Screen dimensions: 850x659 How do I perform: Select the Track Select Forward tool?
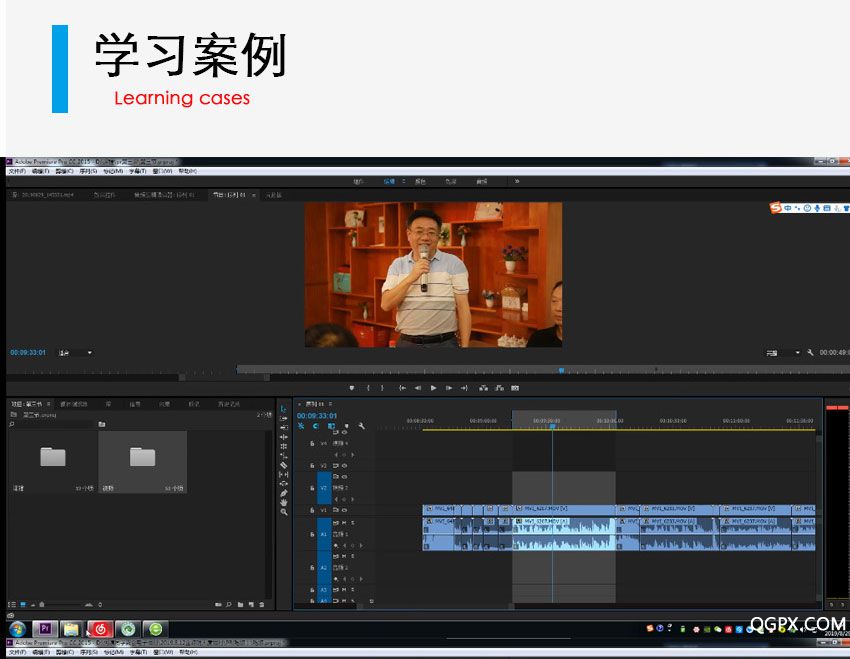[x=284, y=418]
